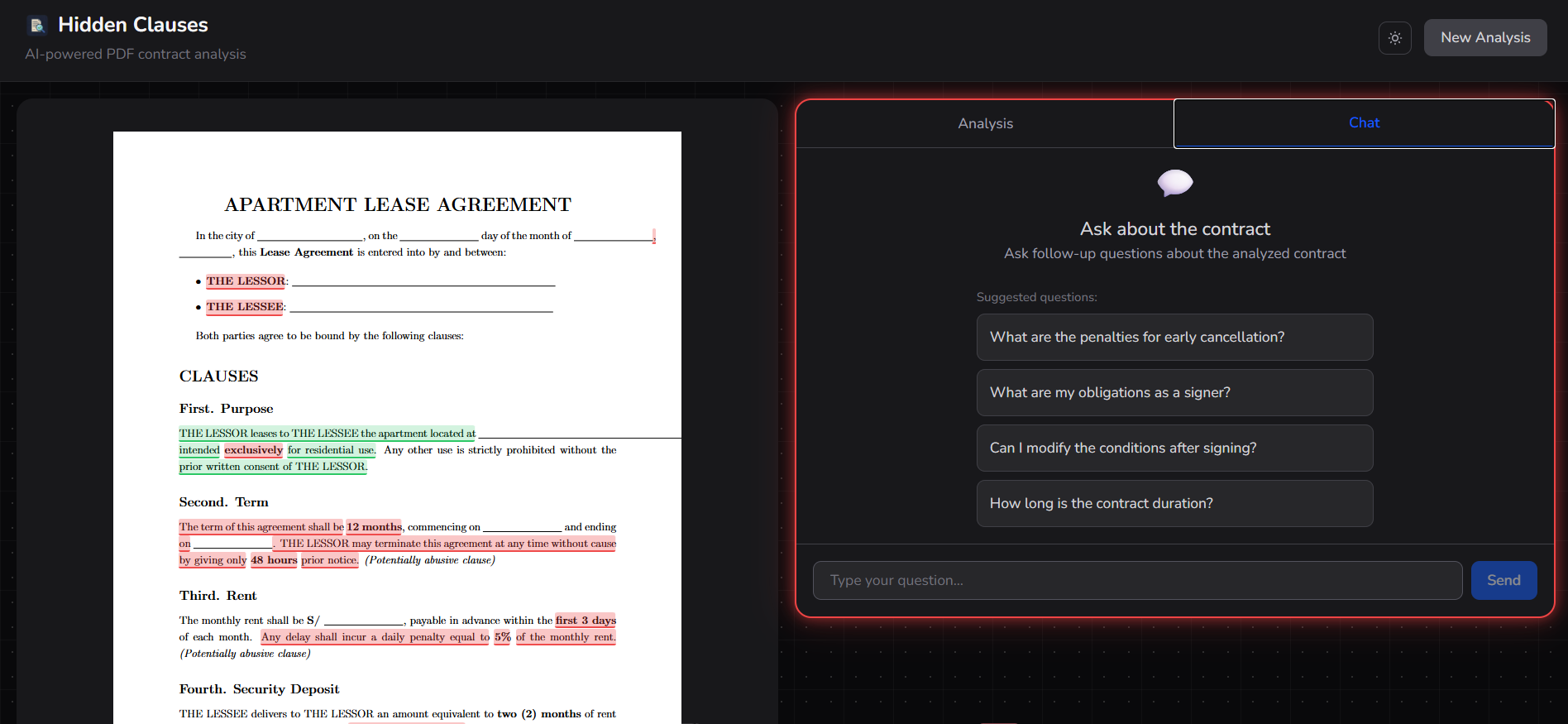This screenshot has height=724, width=1568.
Task: Click the 'APARTMENT LEASE AGREEMENT' heading
Action: (398, 204)
